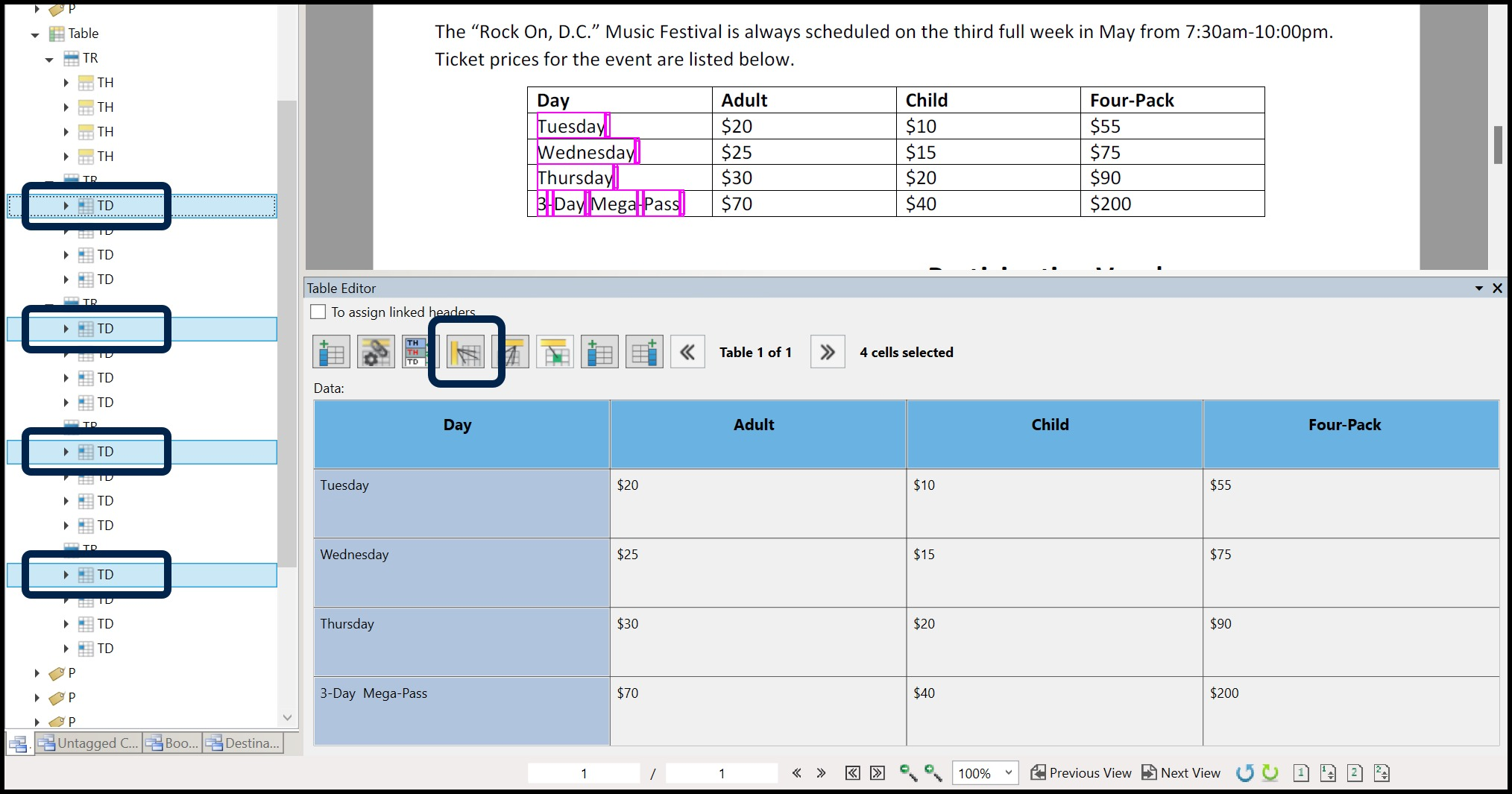This screenshot has width=1512, height=794.
Task: Expand the P tag just below the last TD
Action: [37, 673]
